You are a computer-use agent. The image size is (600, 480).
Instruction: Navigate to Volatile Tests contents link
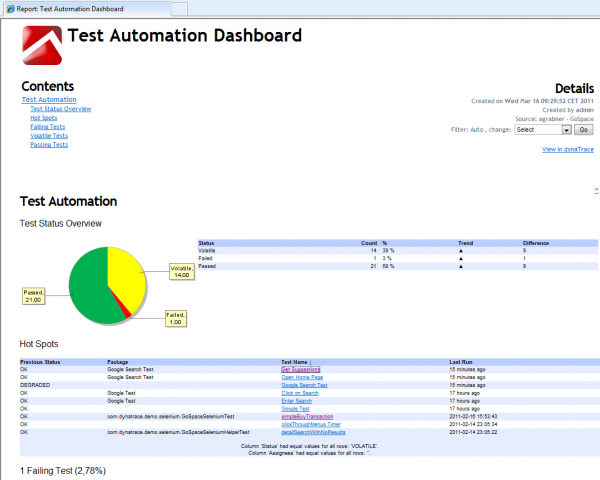tap(49, 136)
